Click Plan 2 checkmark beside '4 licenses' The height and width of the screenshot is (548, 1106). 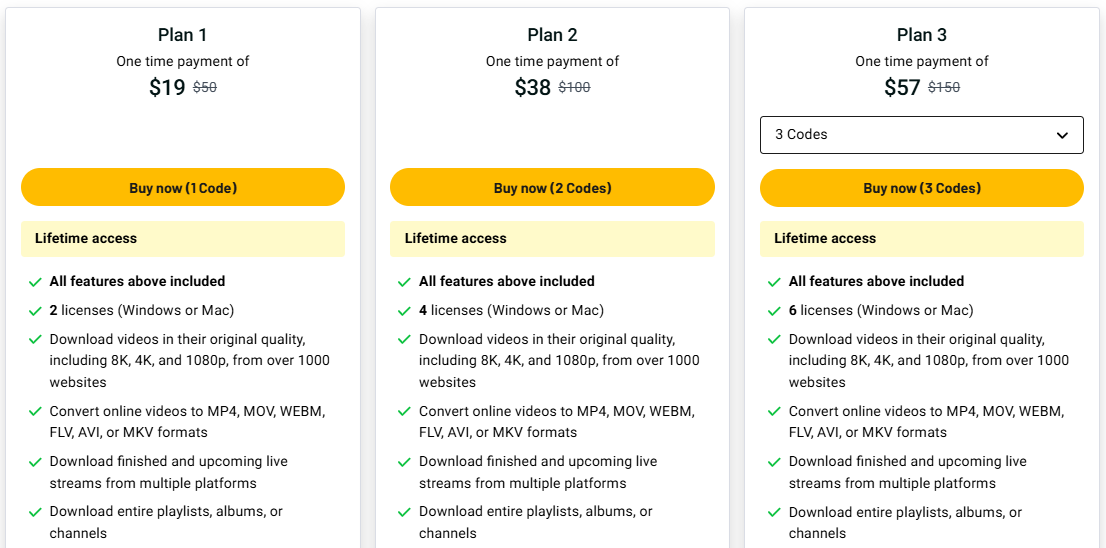[x=404, y=311]
